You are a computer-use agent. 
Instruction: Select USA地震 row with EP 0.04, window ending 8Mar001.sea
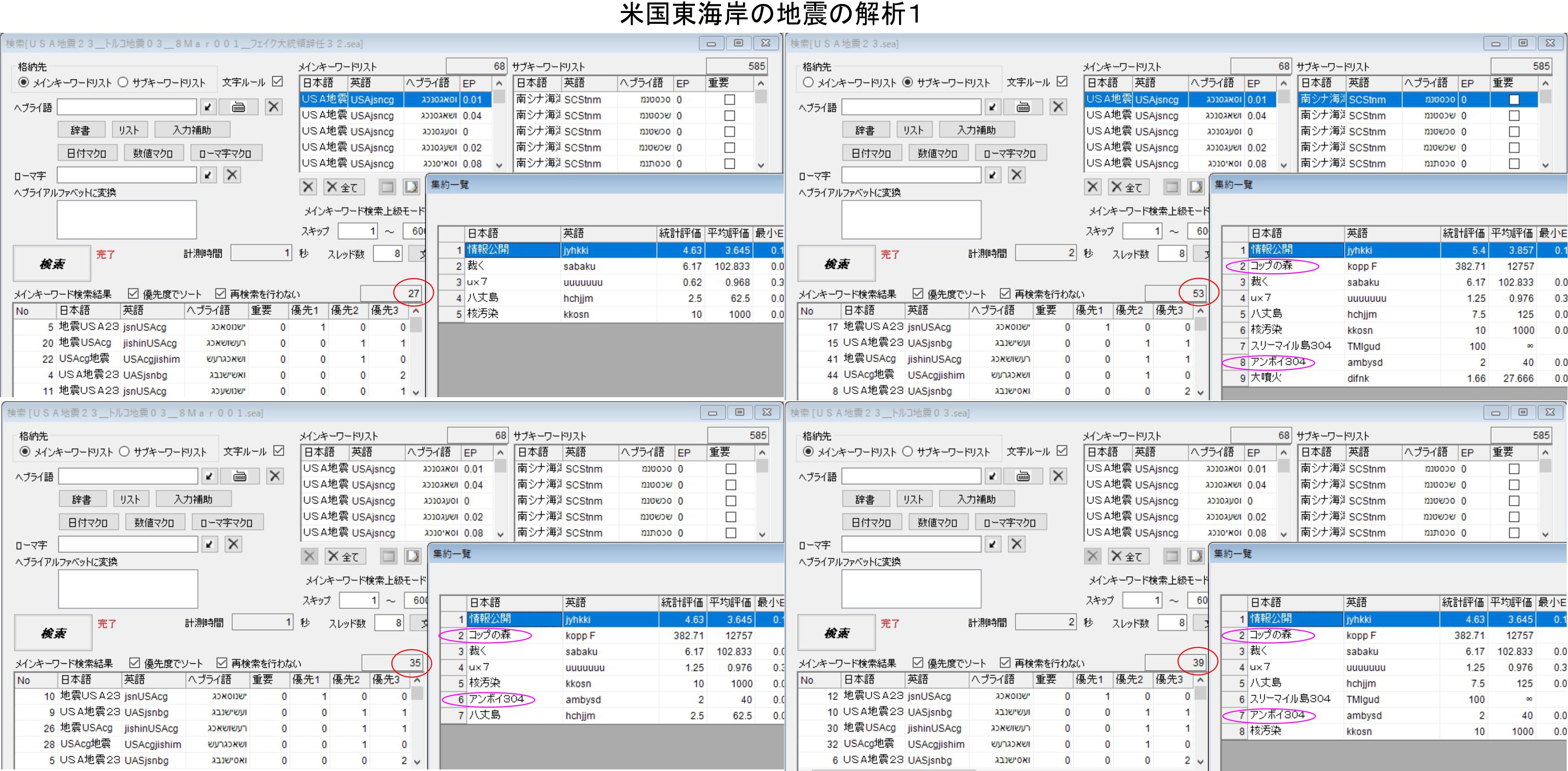(x=397, y=486)
